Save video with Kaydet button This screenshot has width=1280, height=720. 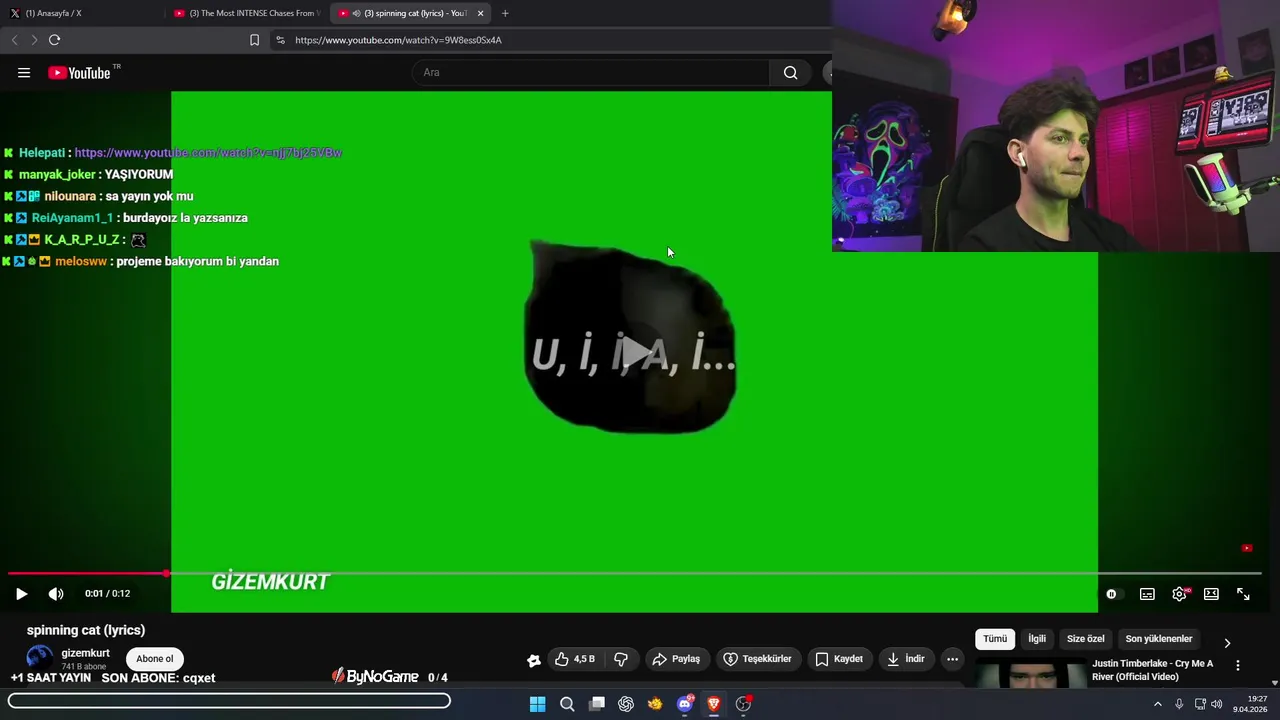click(839, 659)
